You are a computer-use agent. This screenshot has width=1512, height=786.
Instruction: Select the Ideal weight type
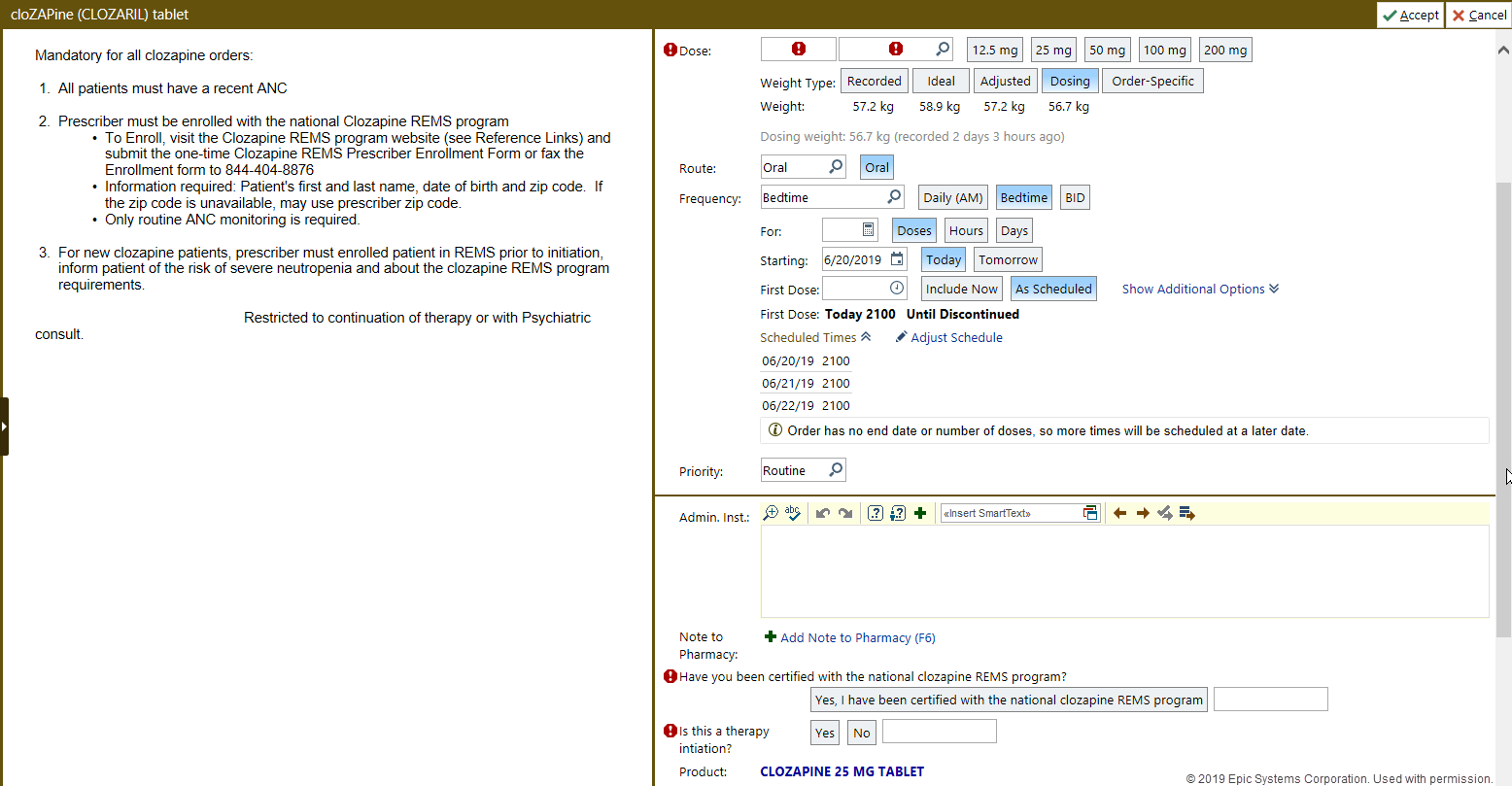941,82
